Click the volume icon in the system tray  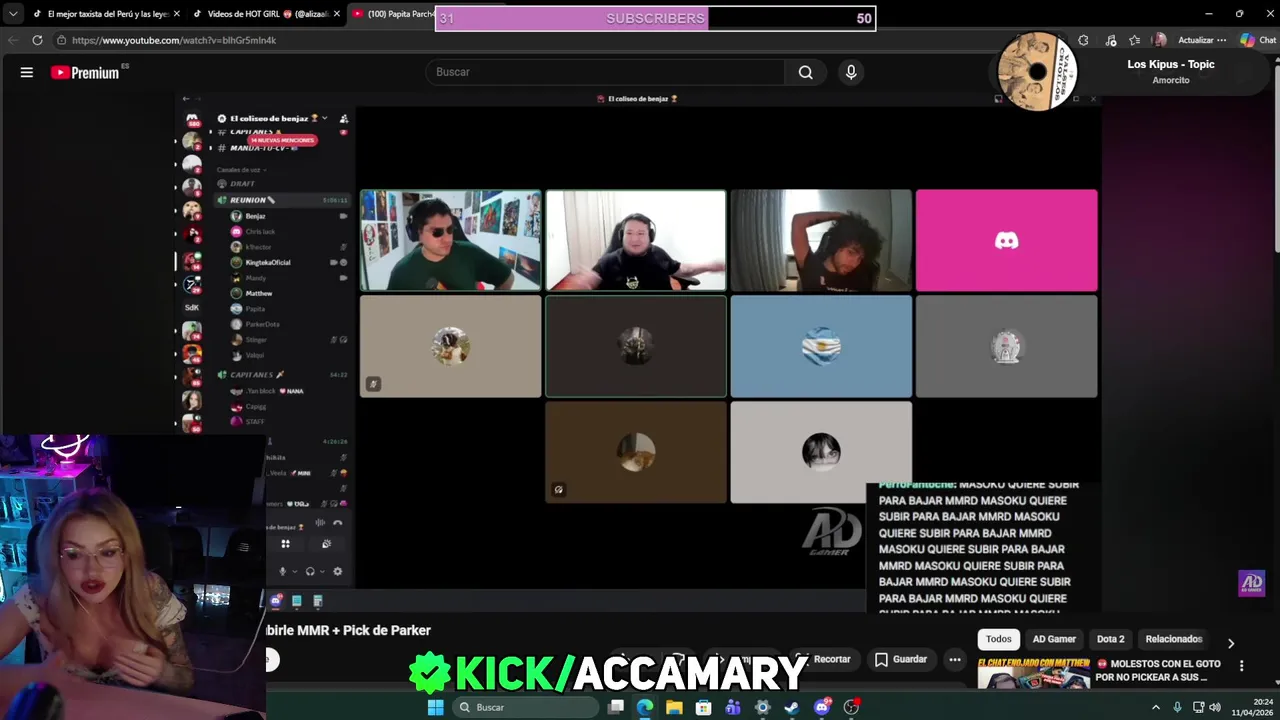tap(1215, 707)
